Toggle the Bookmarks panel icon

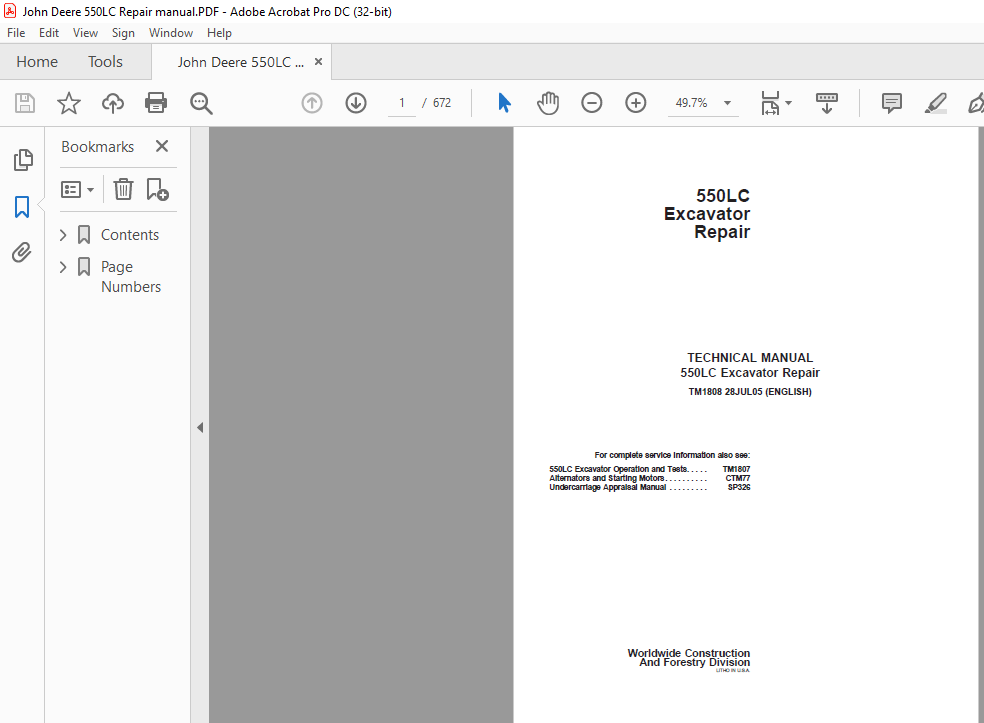22,206
